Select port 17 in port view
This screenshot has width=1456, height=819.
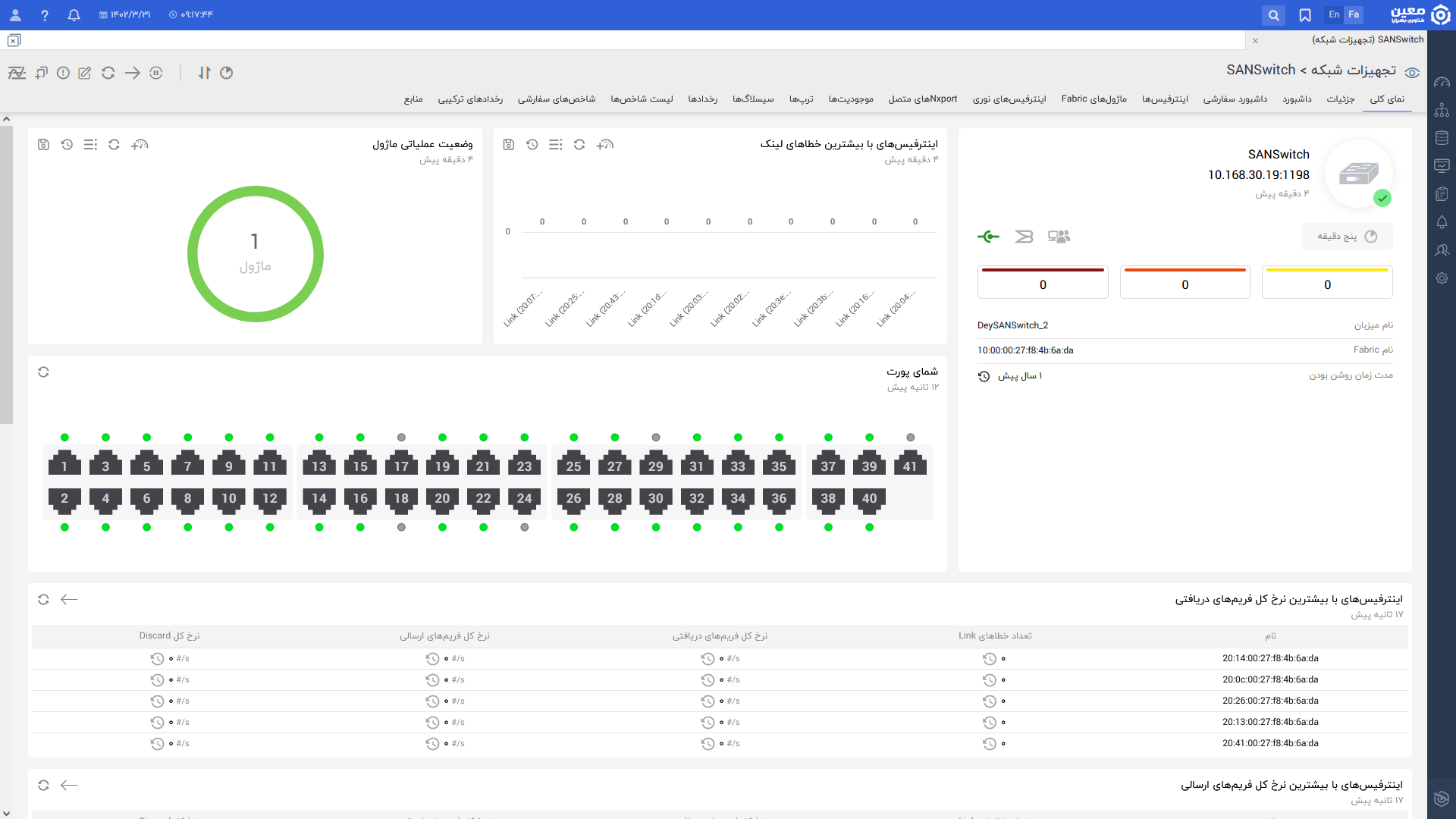coord(401,465)
